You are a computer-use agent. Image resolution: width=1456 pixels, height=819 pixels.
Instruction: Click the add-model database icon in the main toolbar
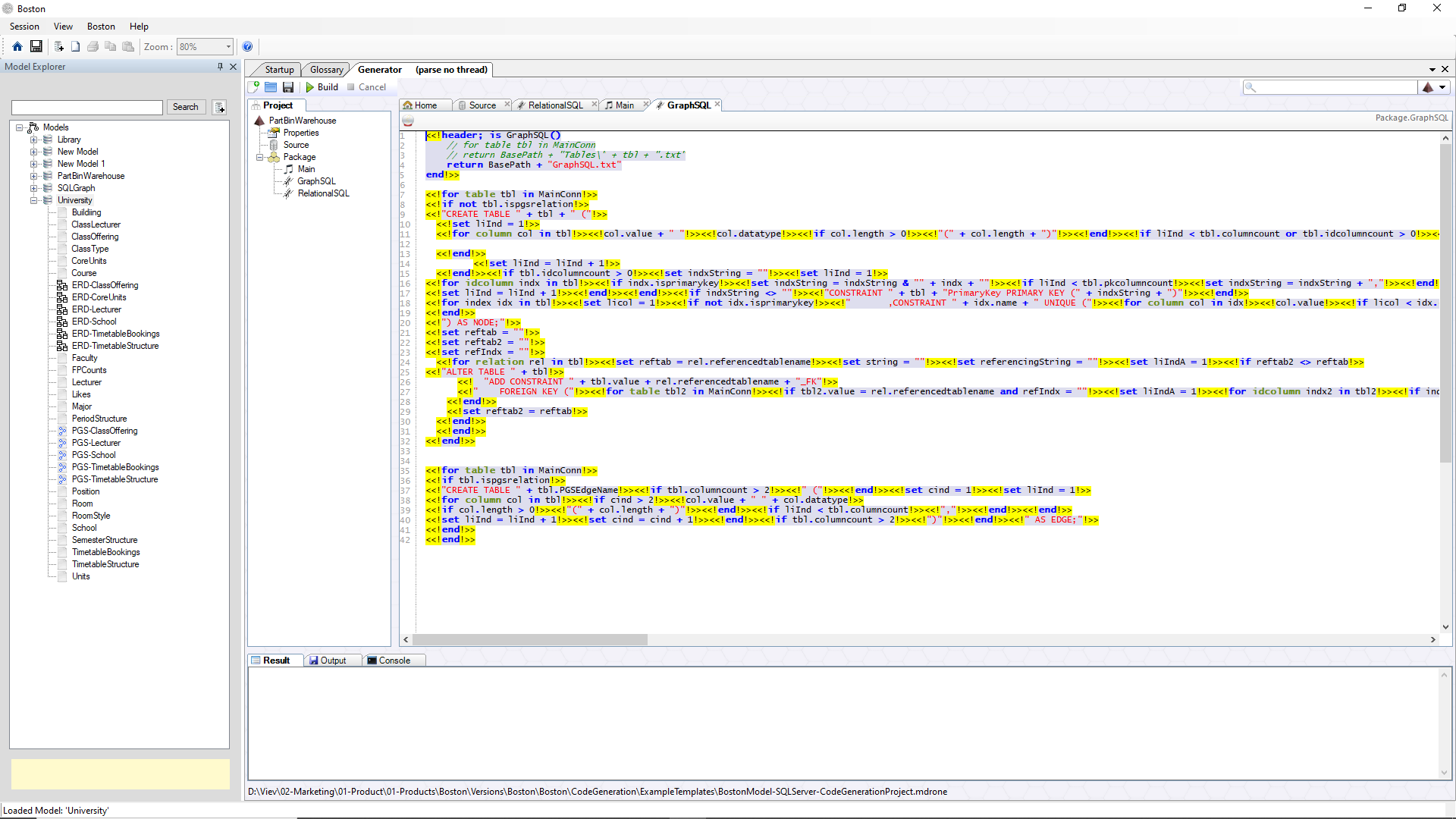coord(59,47)
